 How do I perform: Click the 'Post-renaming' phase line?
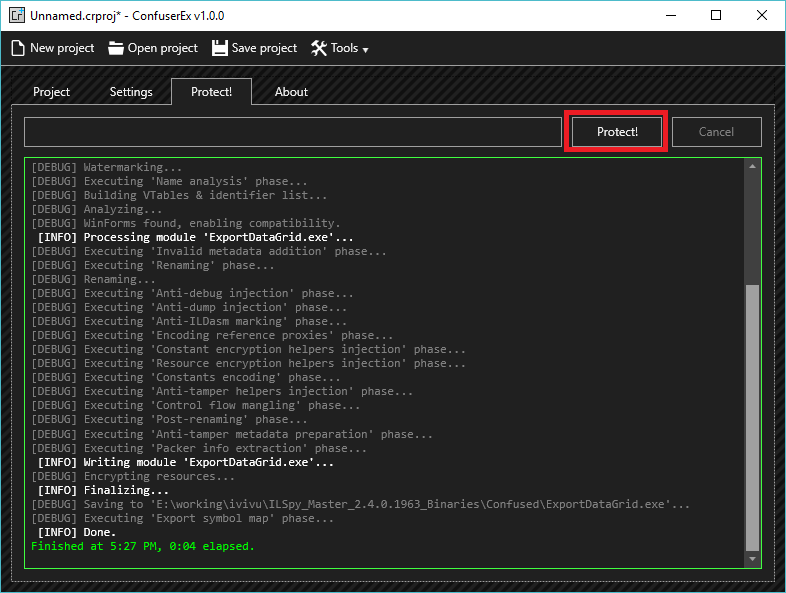click(169, 420)
